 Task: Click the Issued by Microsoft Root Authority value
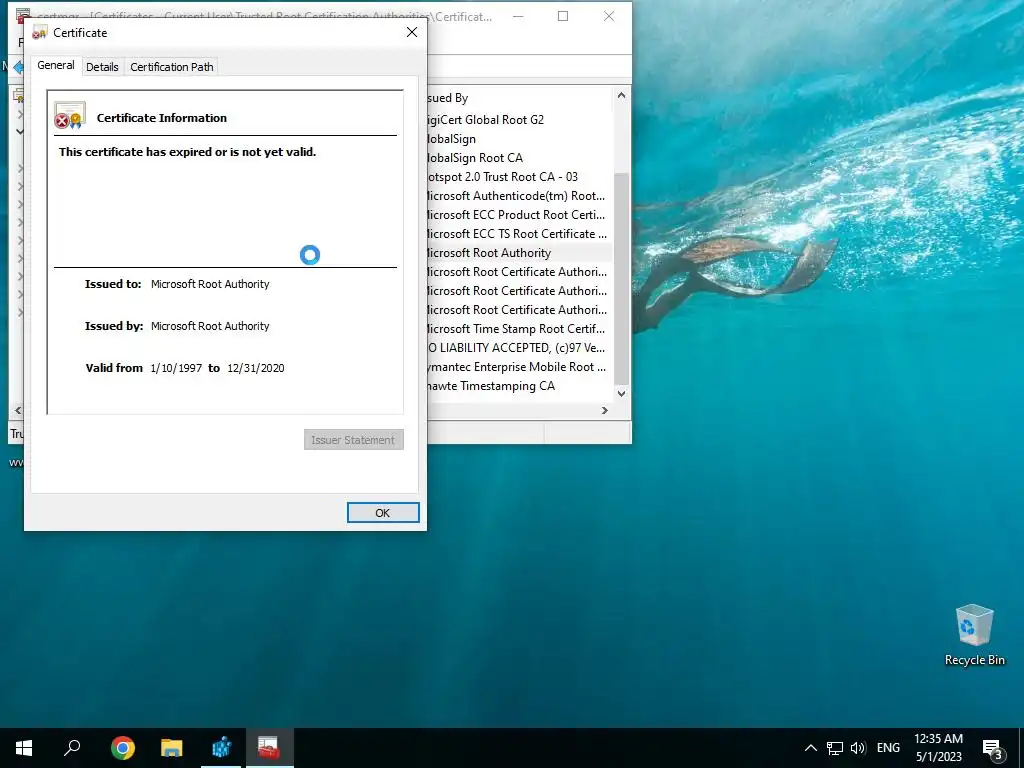coord(210,326)
